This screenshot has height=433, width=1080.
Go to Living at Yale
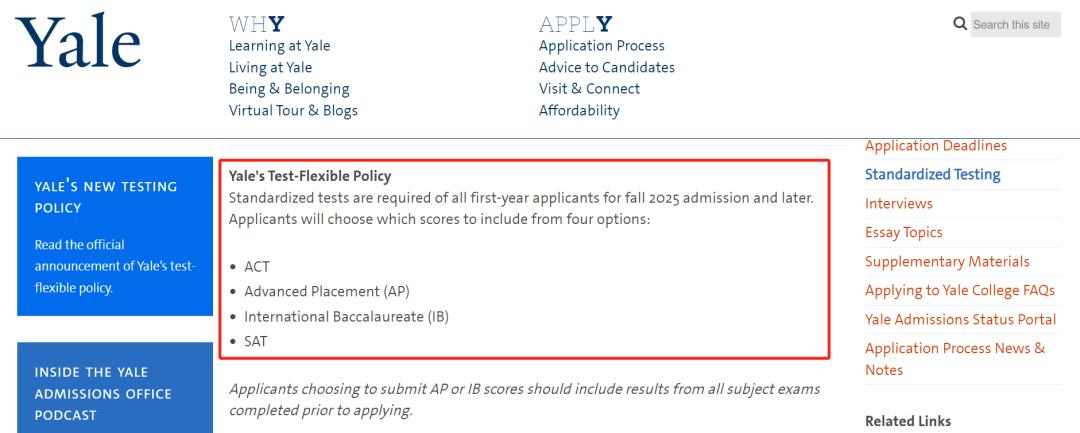pos(270,67)
